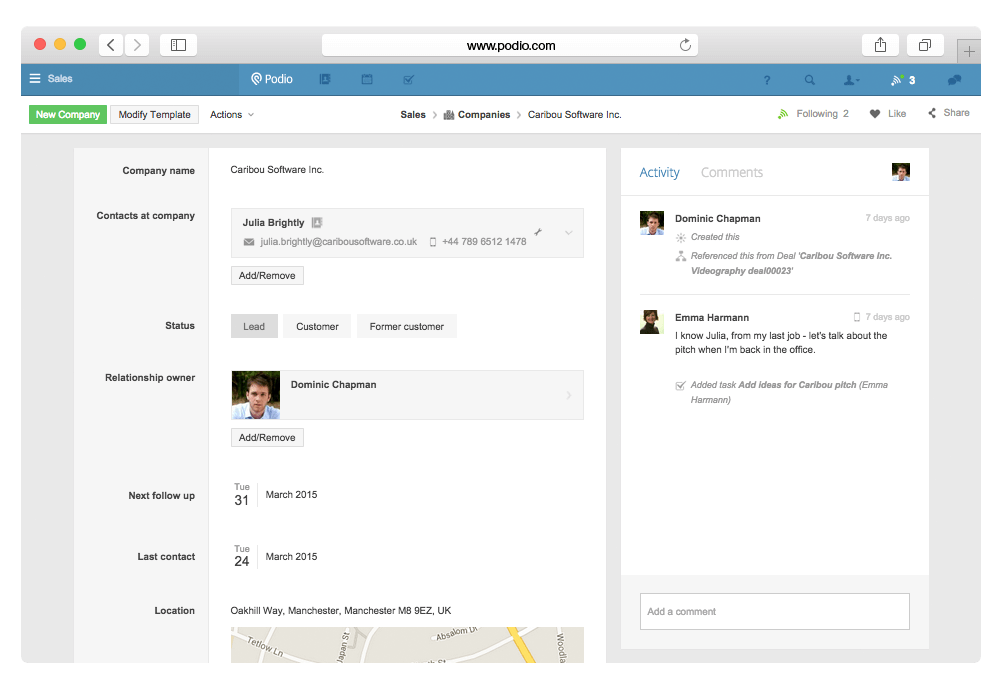Click the Share icon
The height and width of the screenshot is (689, 1003).
point(932,113)
